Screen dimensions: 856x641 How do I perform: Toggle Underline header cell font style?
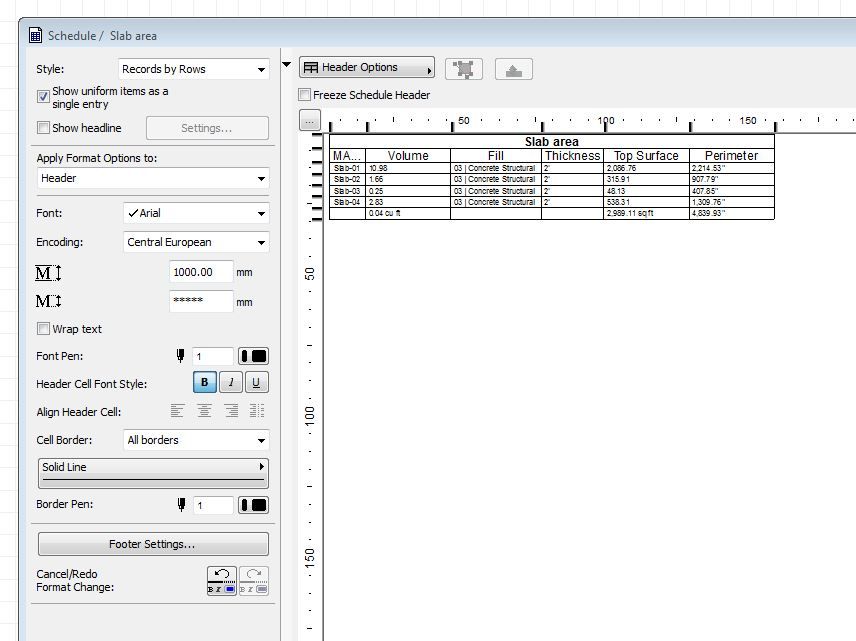pos(256,382)
